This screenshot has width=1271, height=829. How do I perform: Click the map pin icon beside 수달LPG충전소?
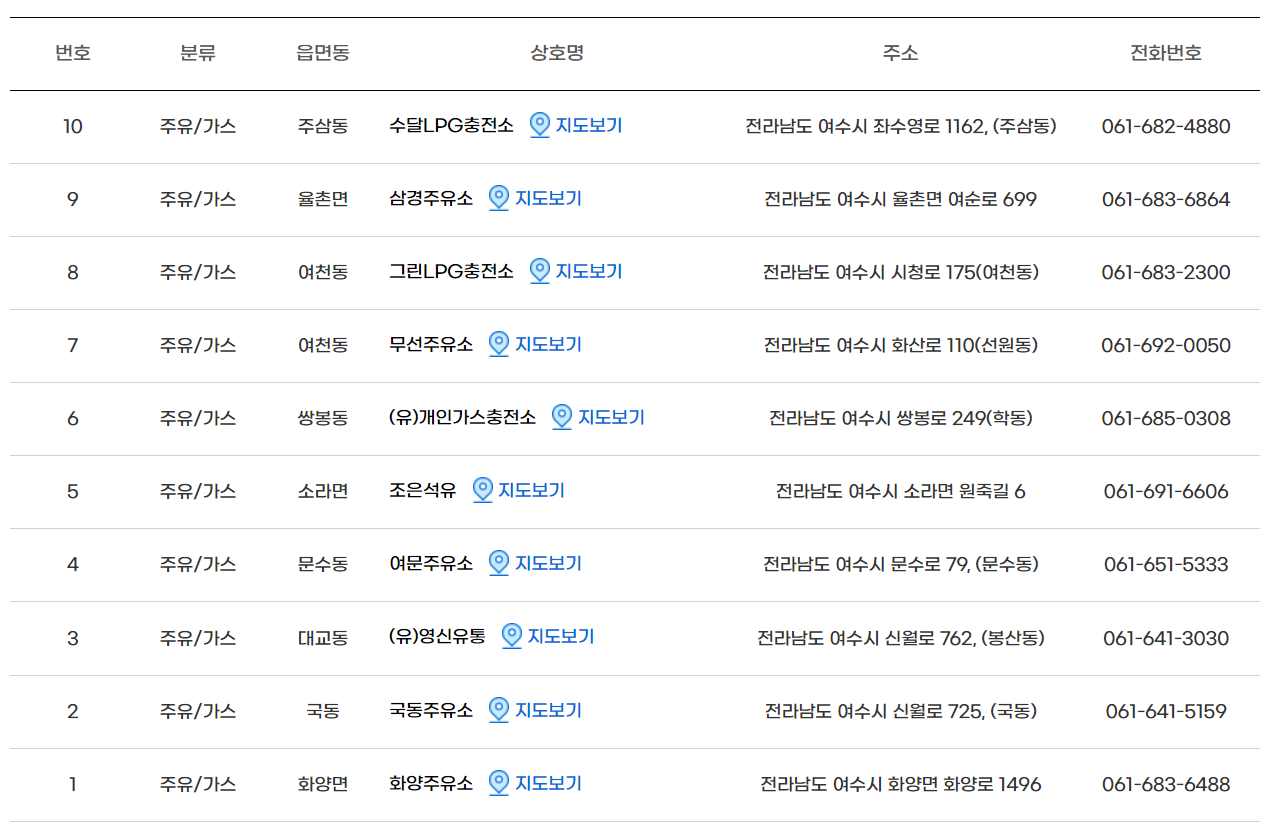(x=540, y=126)
